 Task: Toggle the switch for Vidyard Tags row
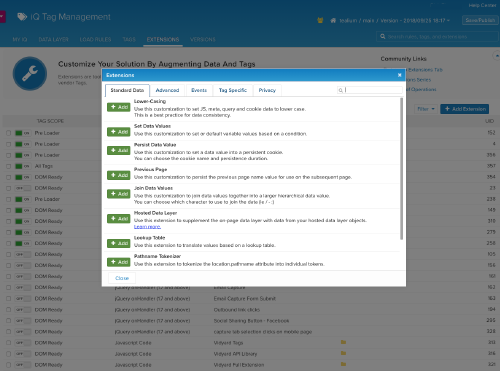(x=23, y=343)
